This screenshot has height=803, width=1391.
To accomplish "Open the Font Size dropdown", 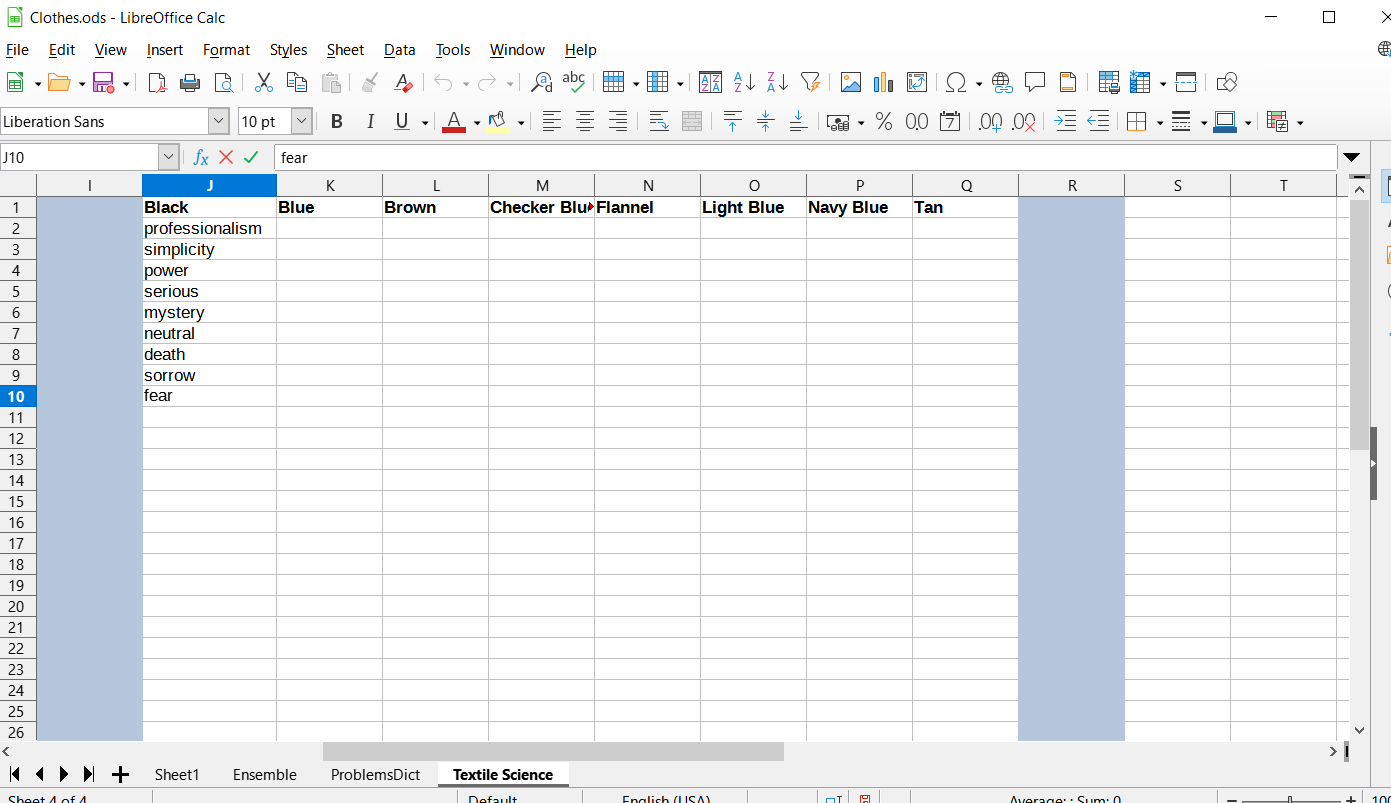I will [x=302, y=122].
